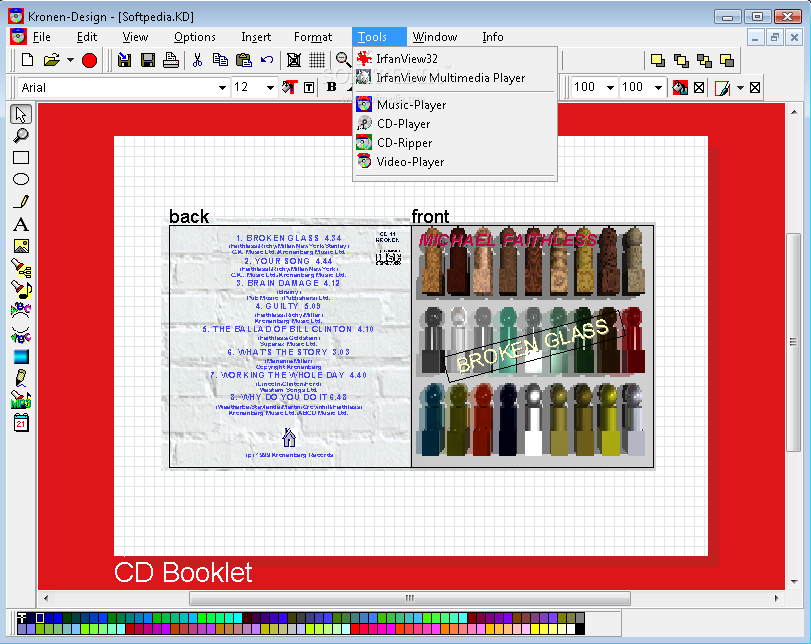This screenshot has height=644, width=811.
Task: Click the fill color bucket icon
Action: tap(679, 87)
